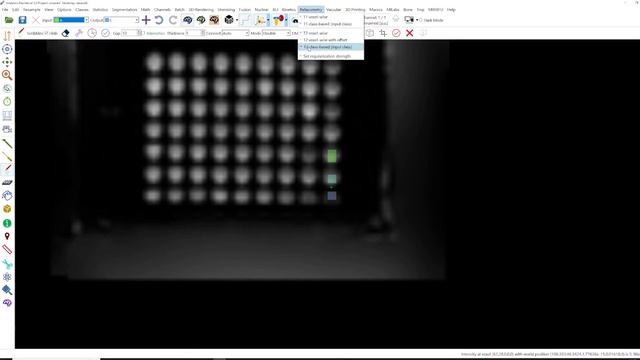Open the 3D-Rendering menu
The width and height of the screenshot is (640, 360).
[201, 9]
